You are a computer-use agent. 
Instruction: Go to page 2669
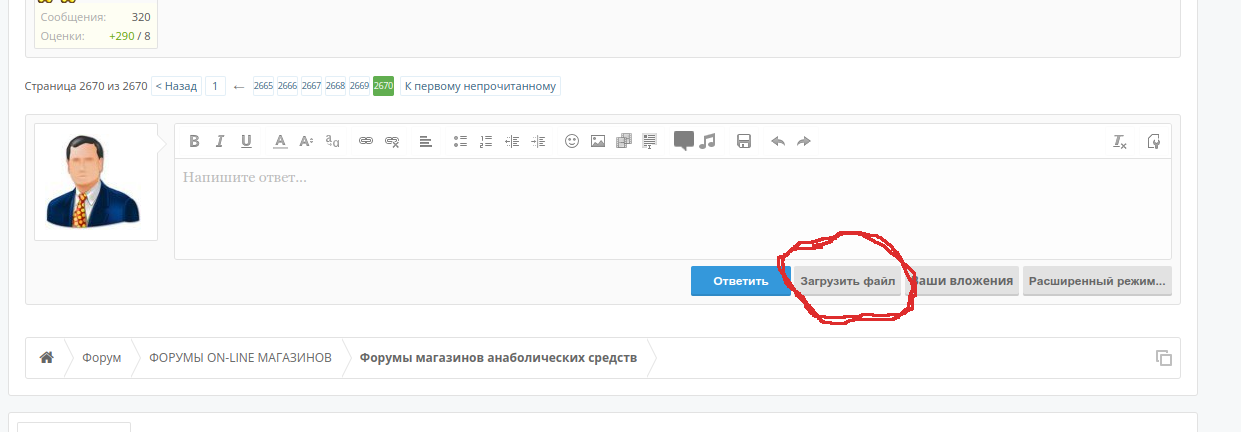[359, 86]
